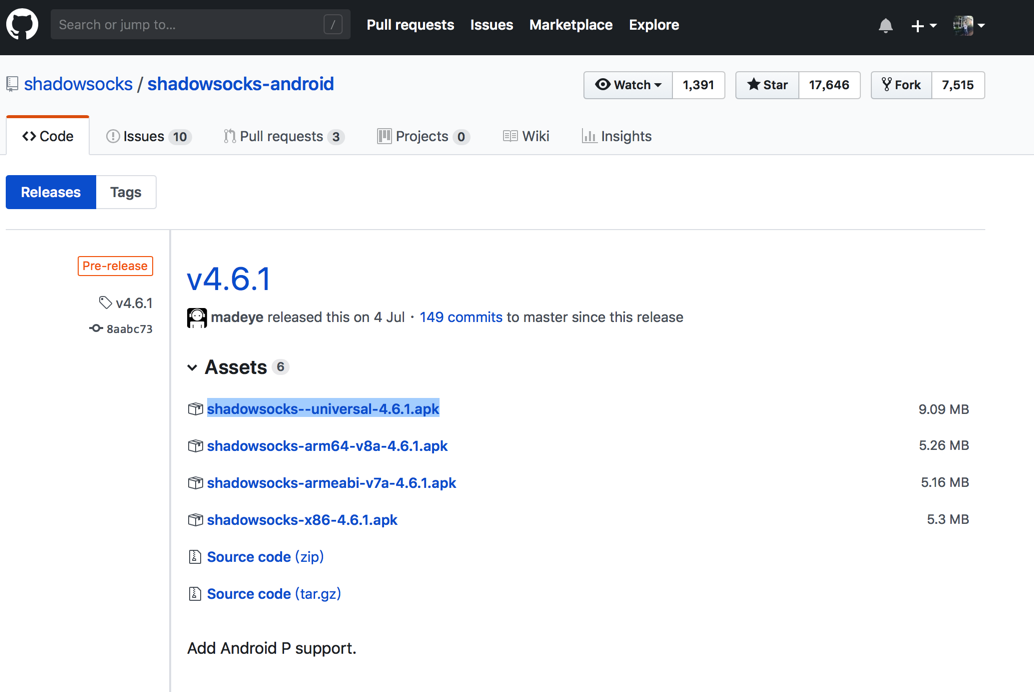
Task: Click the GitHub Octocat logo
Action: [22, 25]
